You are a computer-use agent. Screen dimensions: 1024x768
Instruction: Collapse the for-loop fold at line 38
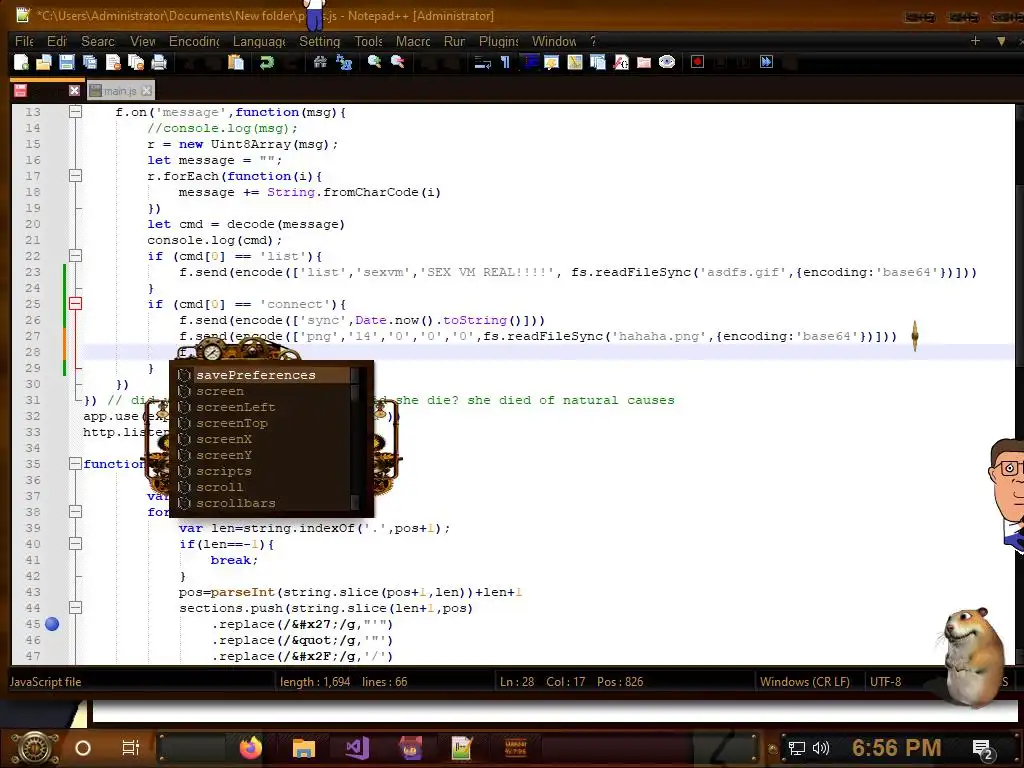point(75,511)
